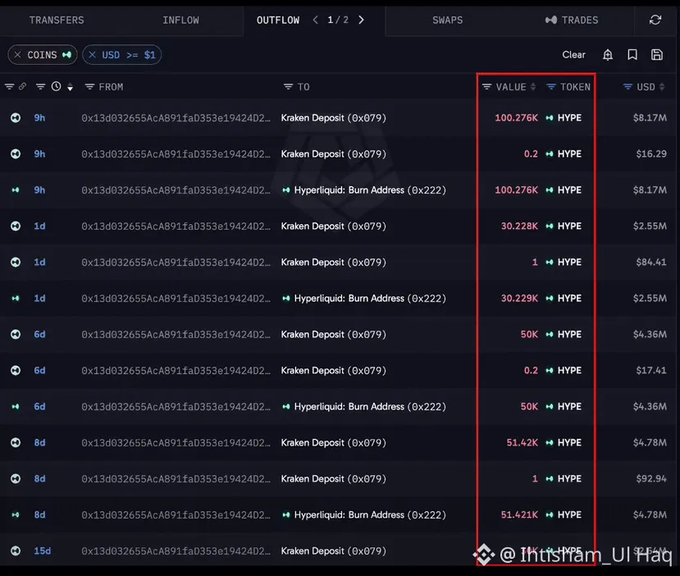Screen dimensions: 680x576
Task: Sort by USD column arrows
Action: click(662, 87)
